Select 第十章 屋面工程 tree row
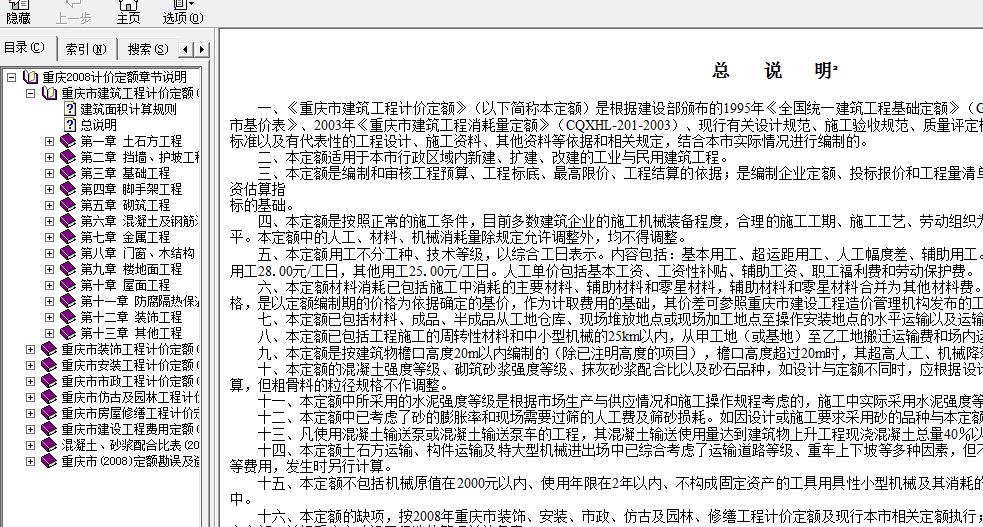983x527 pixels. tap(125, 285)
